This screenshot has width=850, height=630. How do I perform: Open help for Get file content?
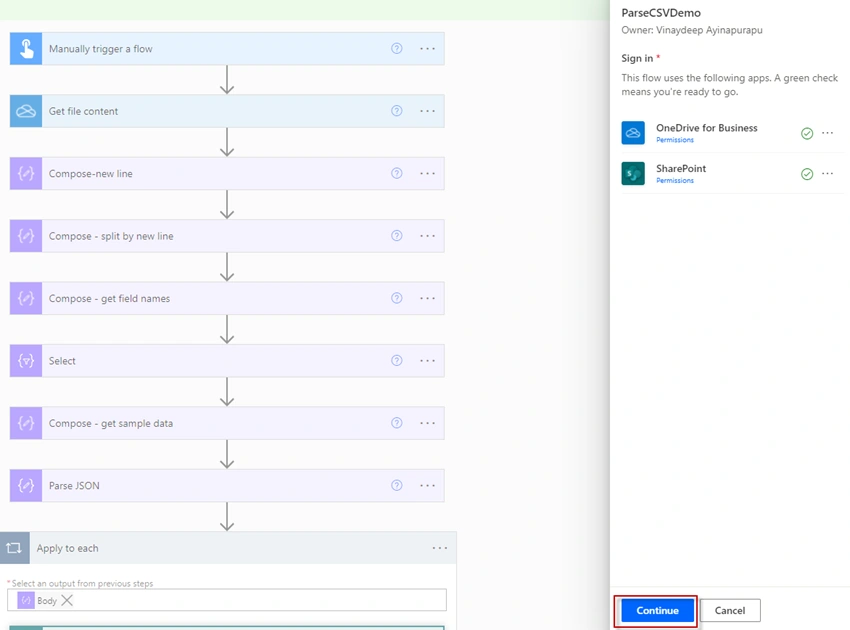[x=397, y=111]
